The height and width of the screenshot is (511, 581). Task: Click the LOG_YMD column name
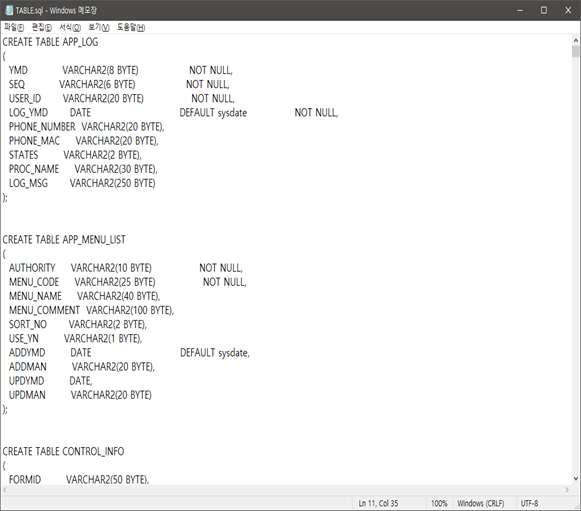(x=28, y=113)
